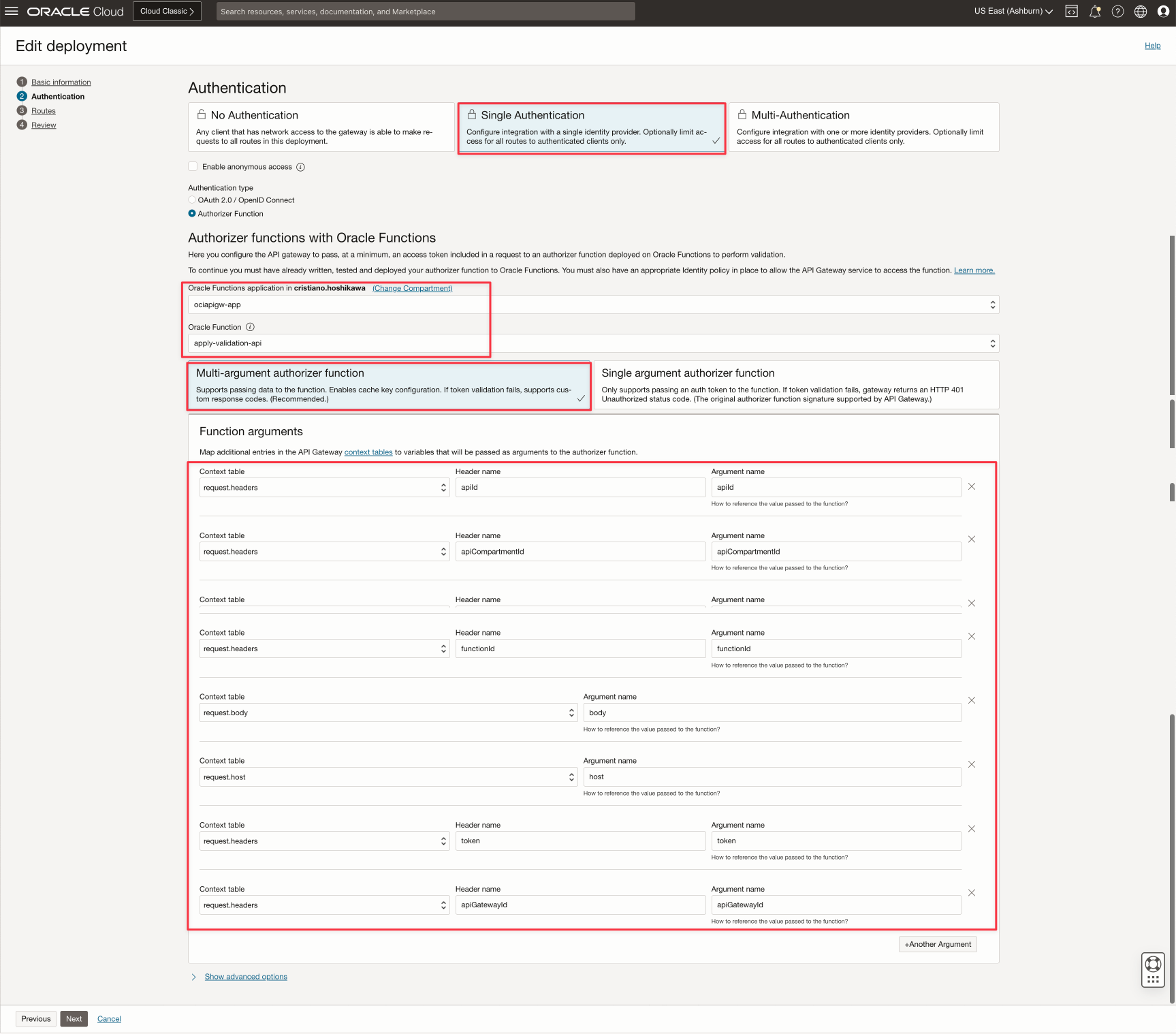Expand Show advanced options
1176x1034 pixels.
coord(245,977)
